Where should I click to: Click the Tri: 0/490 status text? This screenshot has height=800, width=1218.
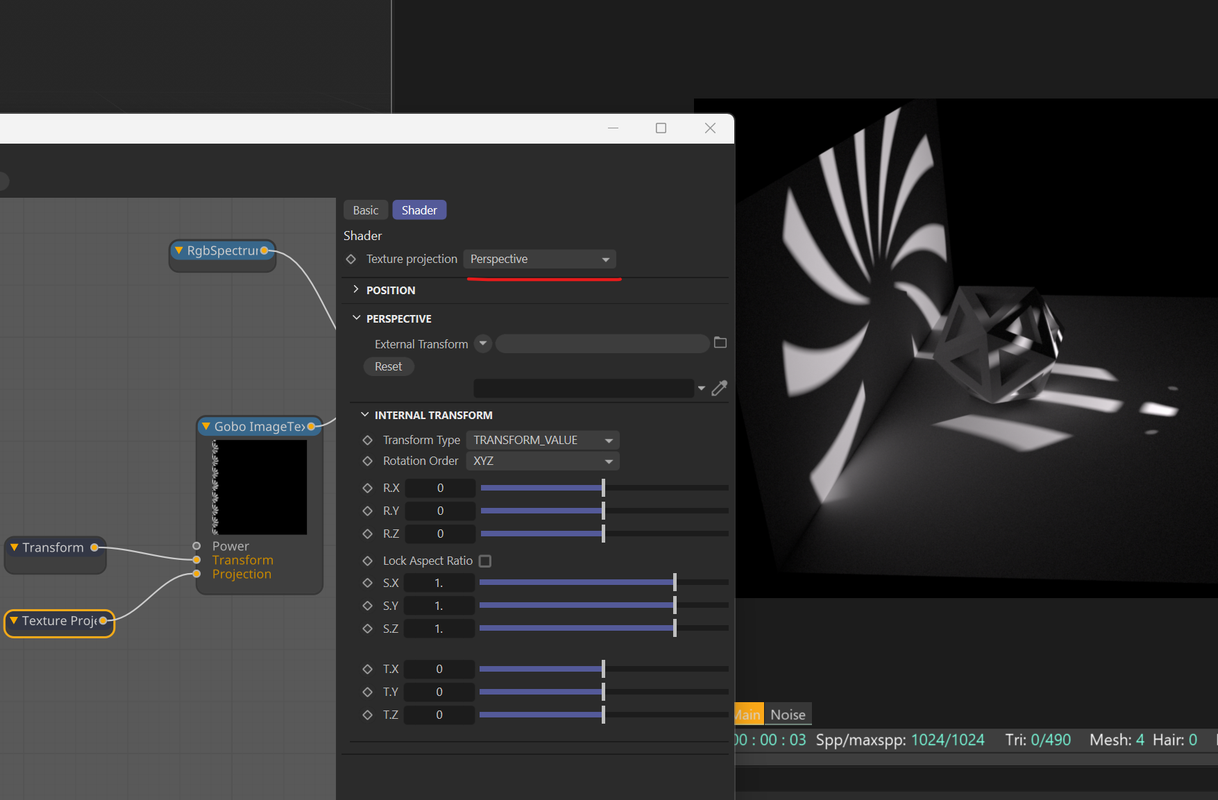1037,740
